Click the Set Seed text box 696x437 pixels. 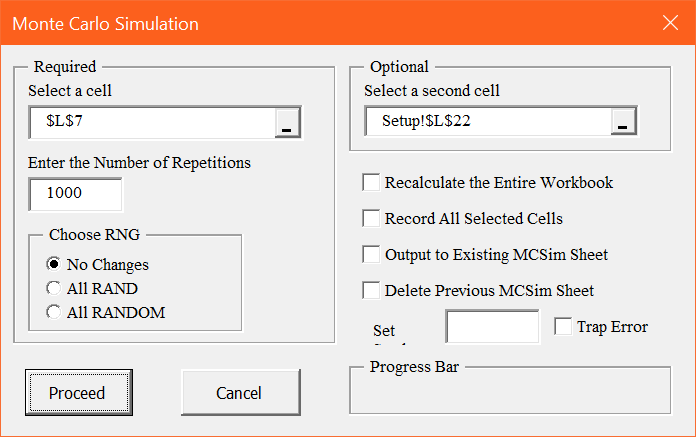pyautogui.click(x=492, y=327)
